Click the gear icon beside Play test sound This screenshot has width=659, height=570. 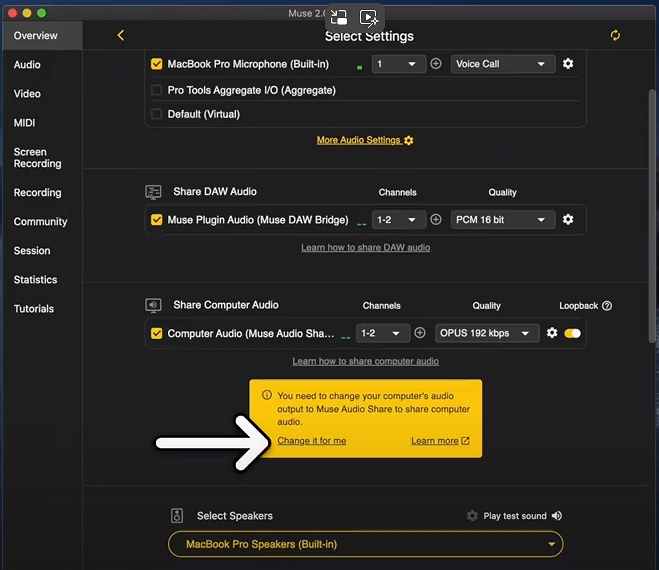pos(472,516)
